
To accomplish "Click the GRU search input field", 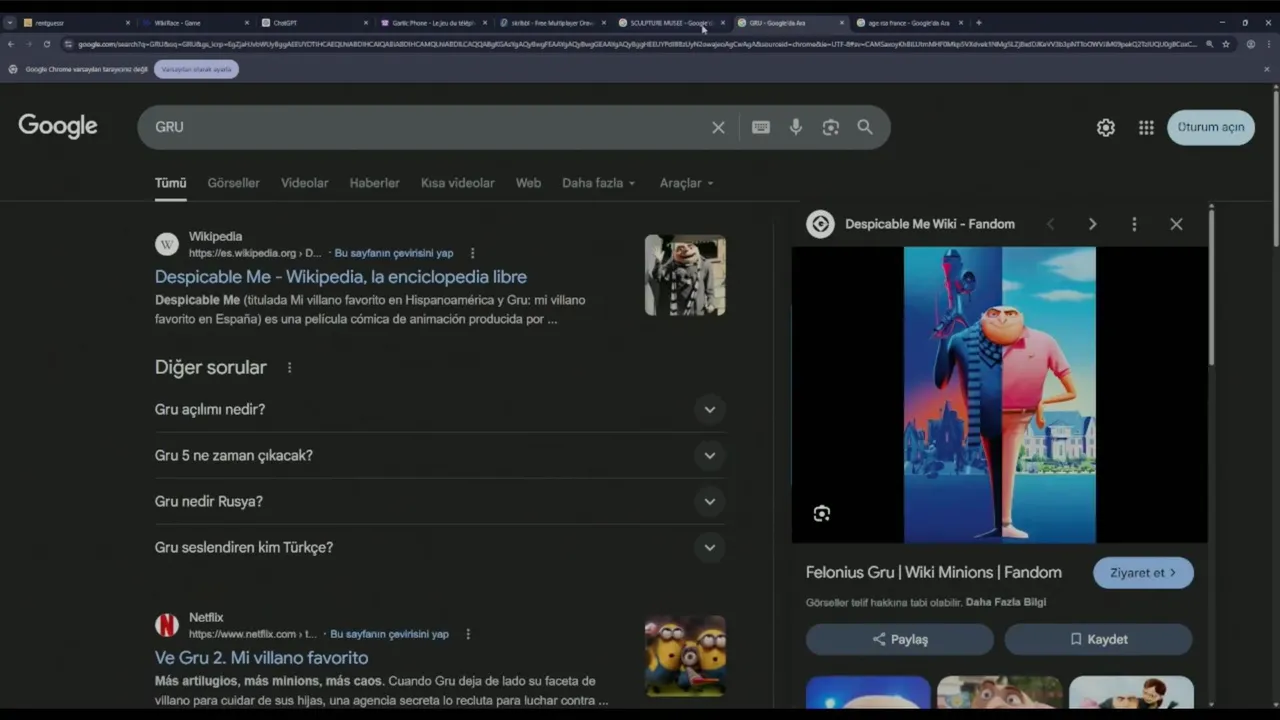I will (x=425, y=127).
